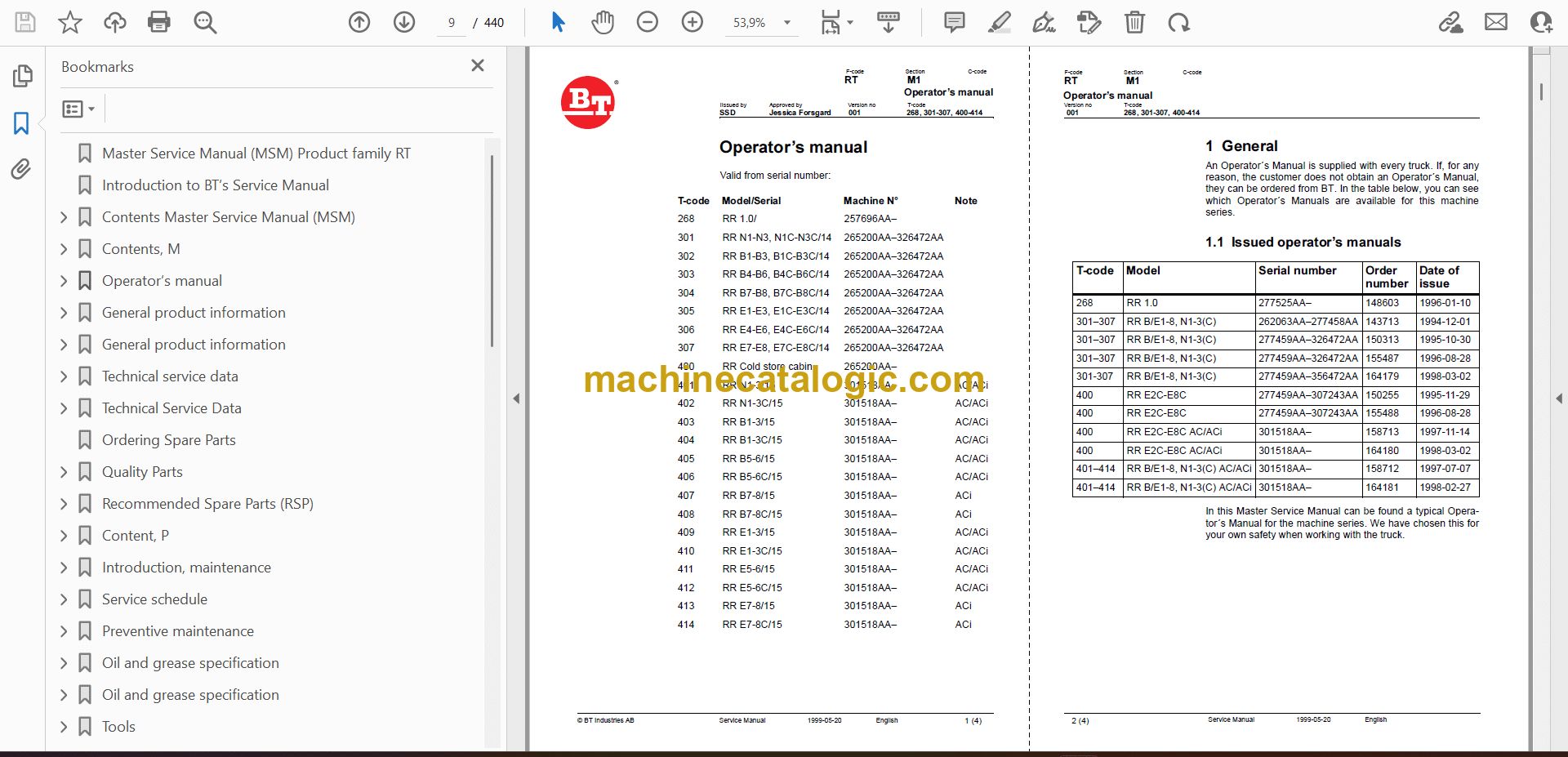1568x757 pixels.
Task: Save the document with floppy icon
Action: pos(25,22)
